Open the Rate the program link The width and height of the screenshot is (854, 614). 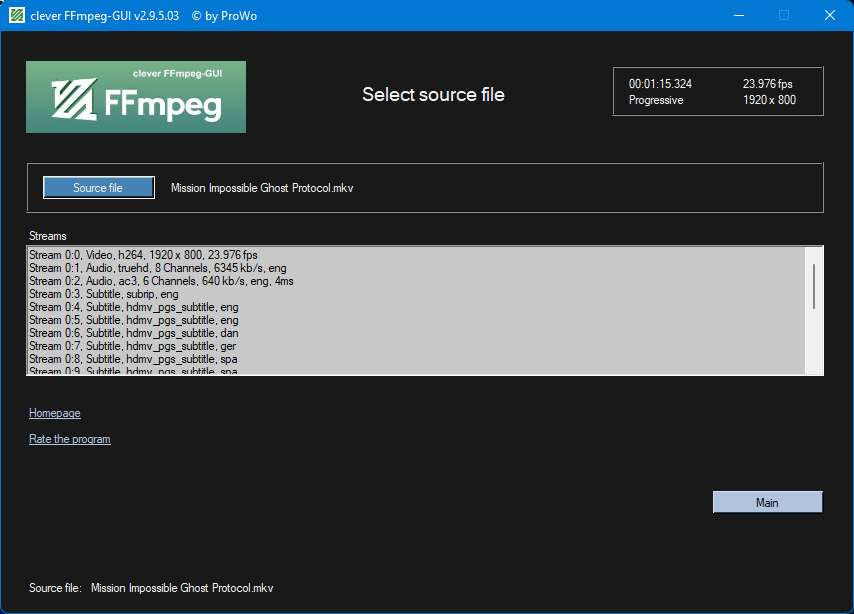[x=70, y=439]
